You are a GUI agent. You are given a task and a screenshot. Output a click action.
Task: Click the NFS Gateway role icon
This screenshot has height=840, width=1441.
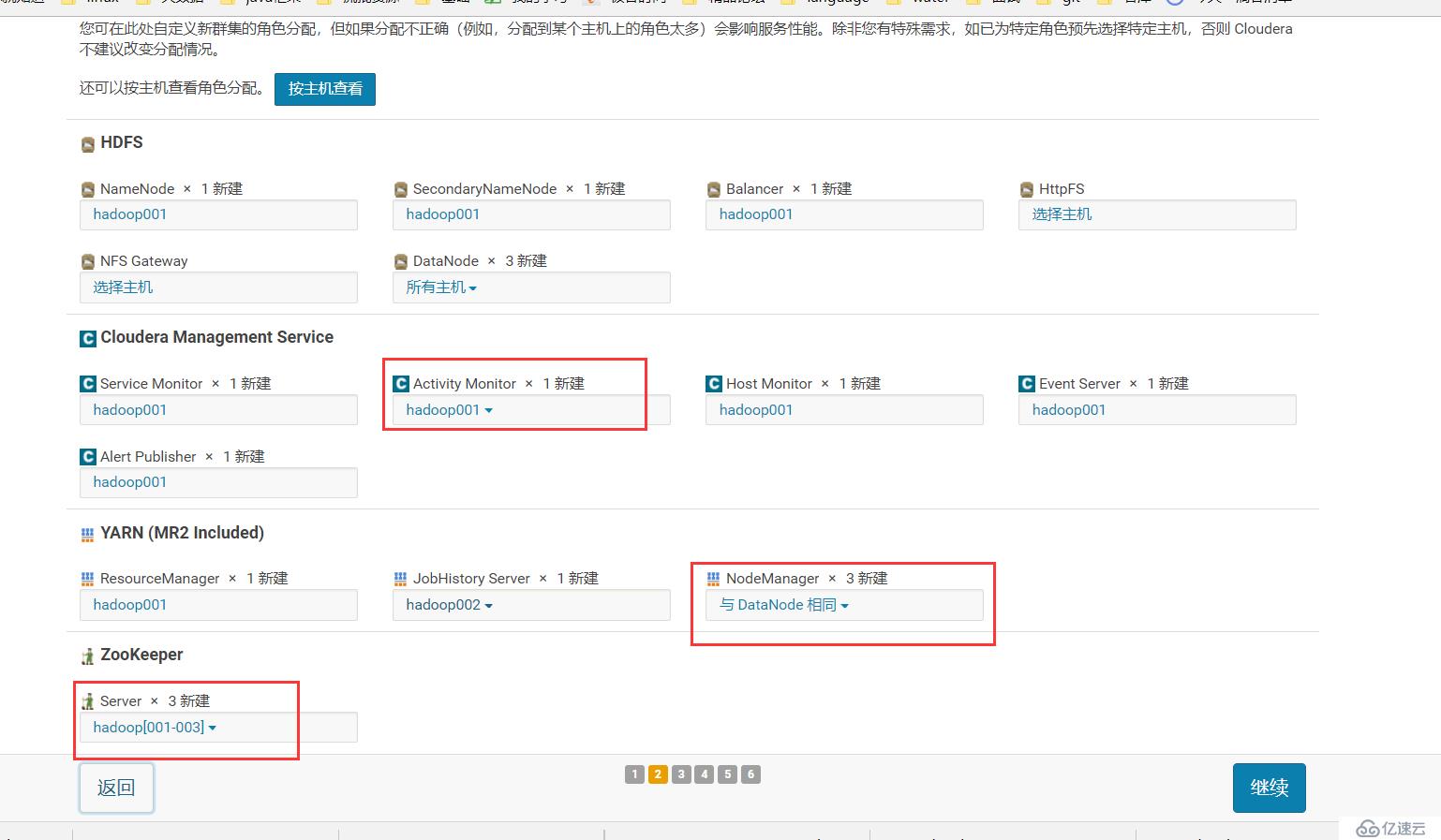(x=88, y=261)
